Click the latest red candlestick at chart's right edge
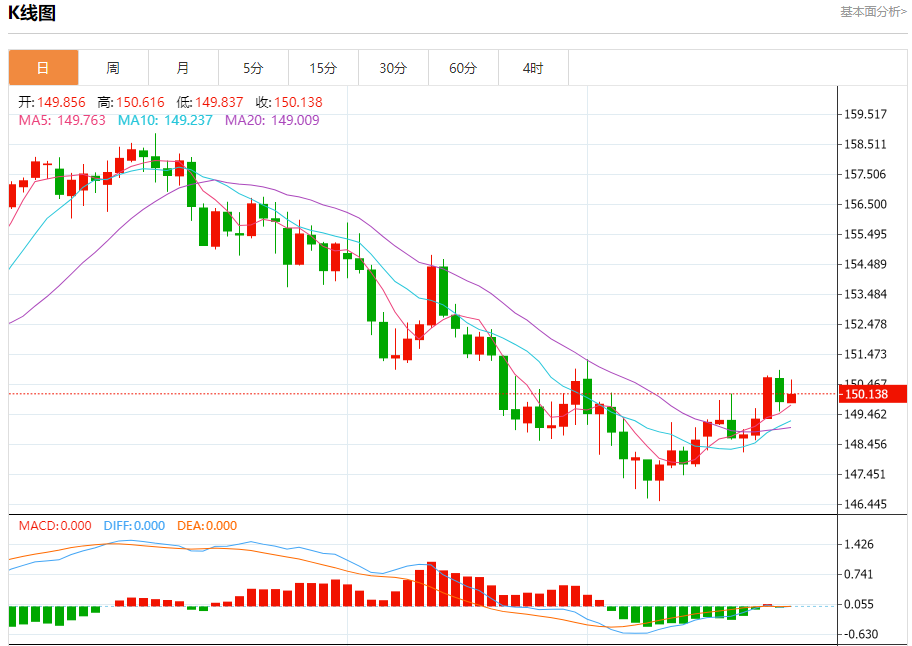Screen dimensions: 912x646 click(792, 398)
